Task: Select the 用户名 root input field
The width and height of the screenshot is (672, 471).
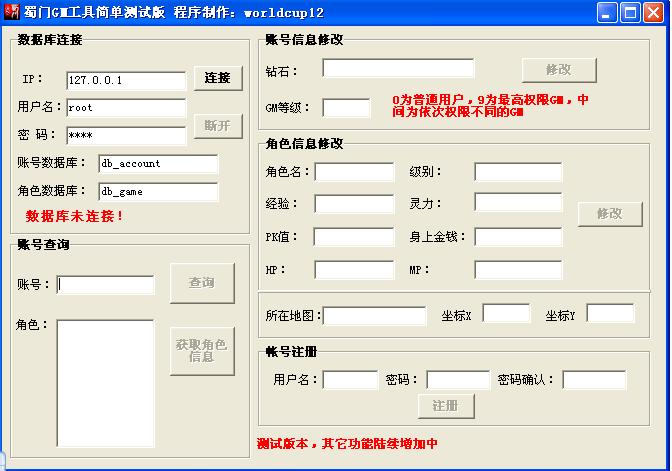Action: coord(126,107)
